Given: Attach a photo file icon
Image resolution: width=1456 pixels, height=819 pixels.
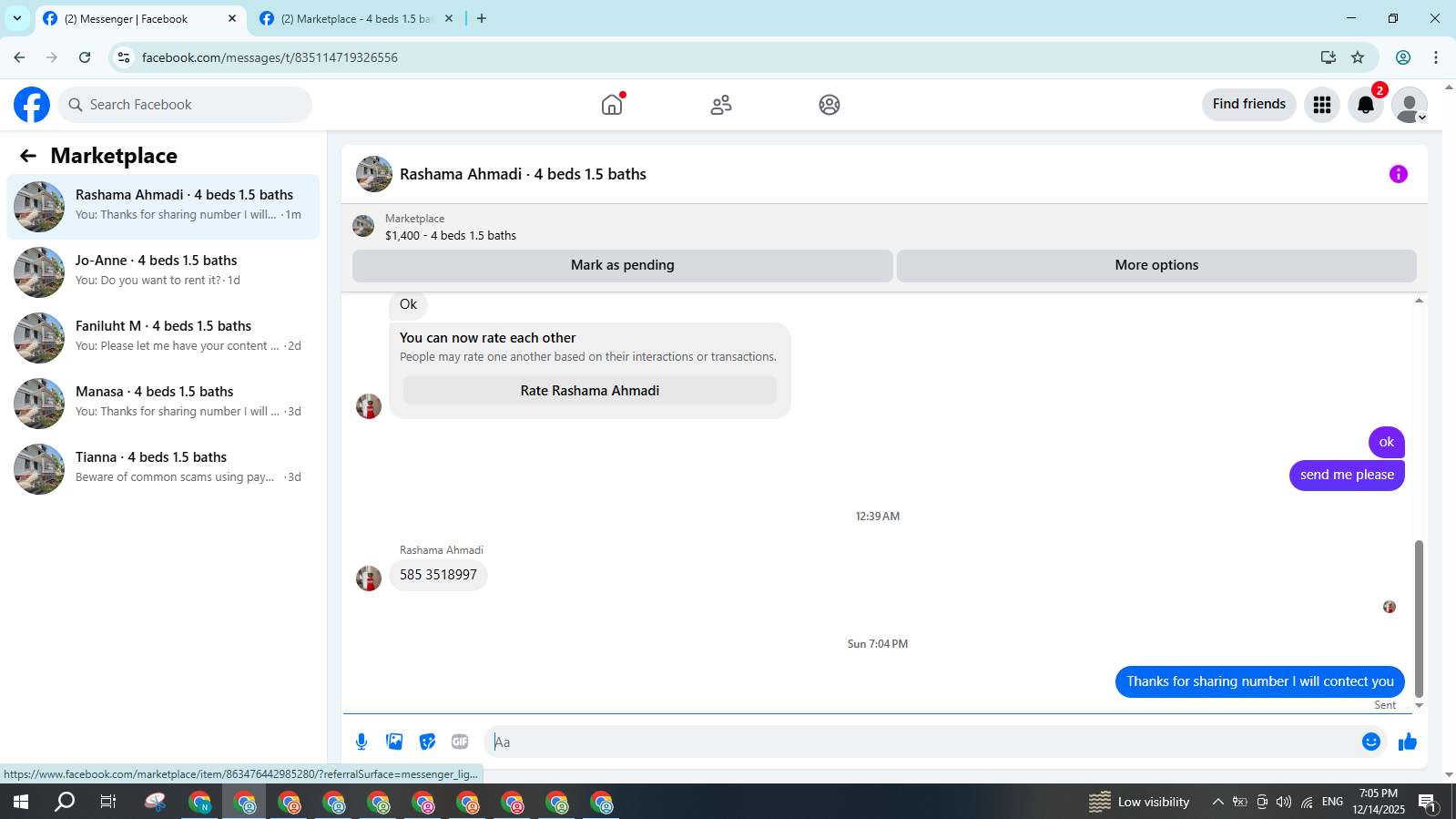Looking at the screenshot, I should (x=394, y=742).
